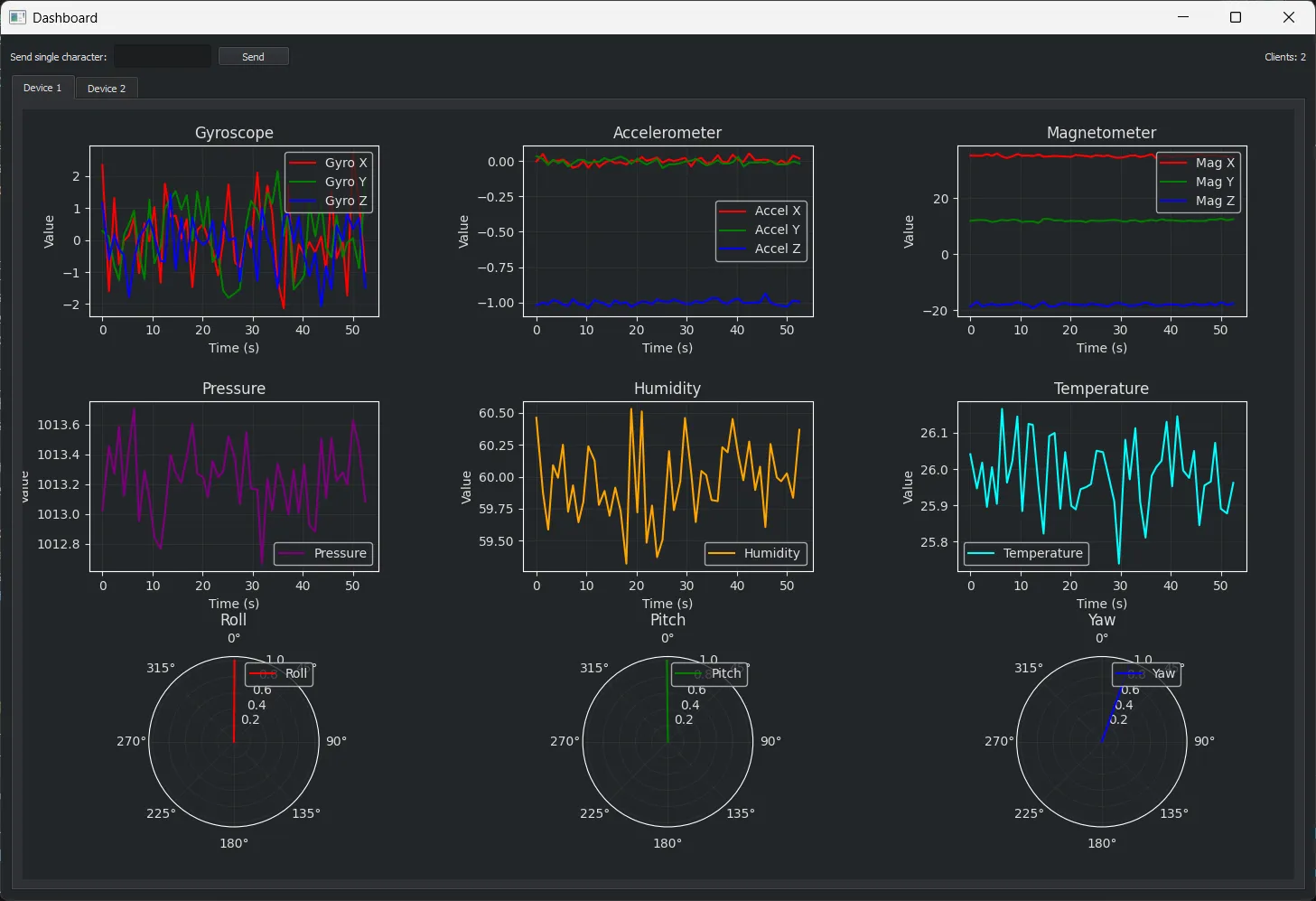Maximize the Dashboard window
The height and width of the screenshot is (901, 1316).
pos(1236,17)
